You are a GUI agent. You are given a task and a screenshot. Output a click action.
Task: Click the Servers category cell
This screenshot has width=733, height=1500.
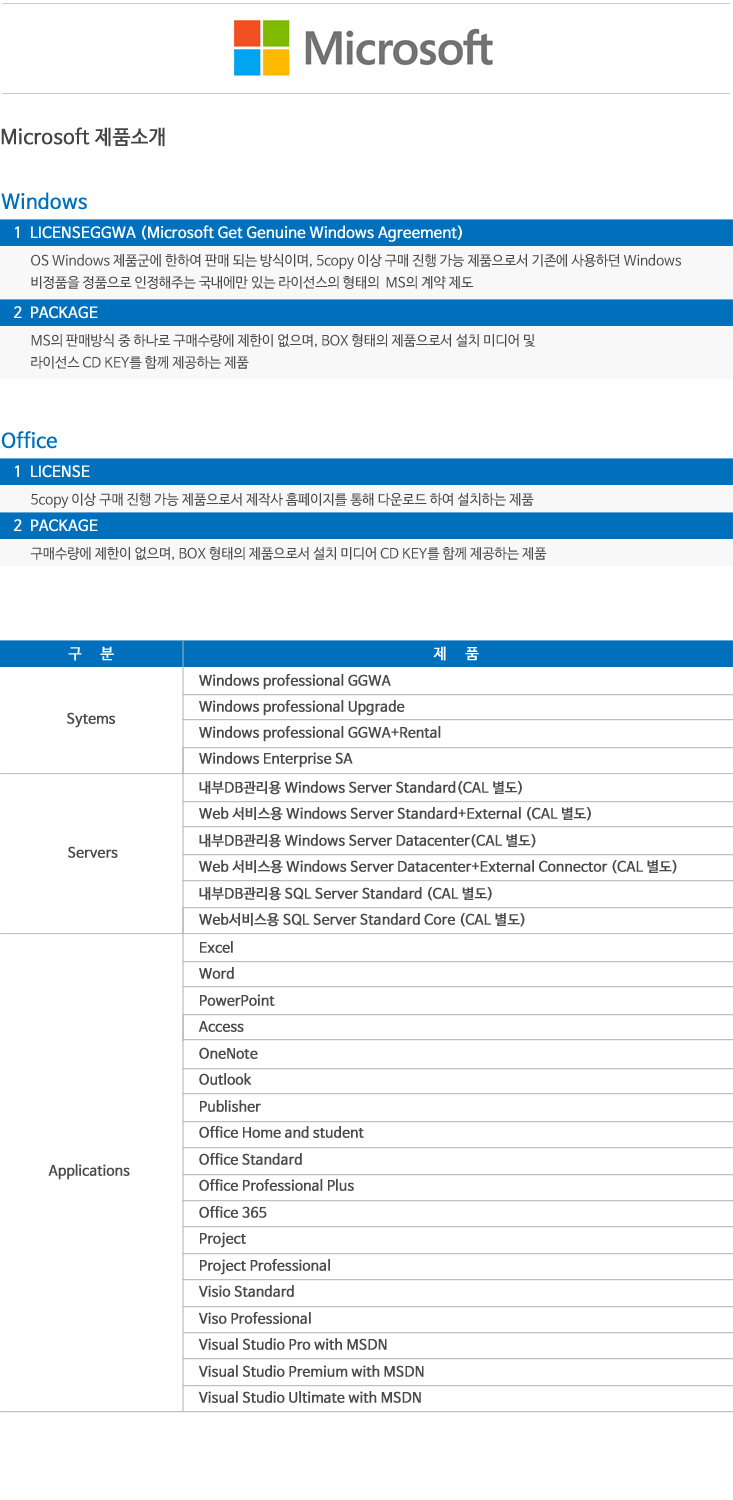[x=92, y=853]
